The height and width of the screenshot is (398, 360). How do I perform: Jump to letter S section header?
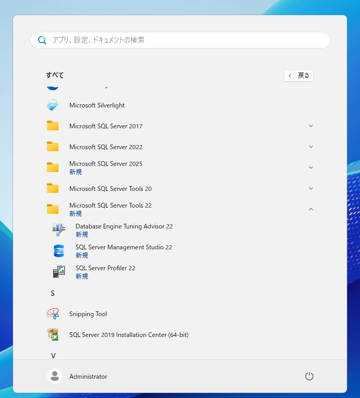click(52, 293)
